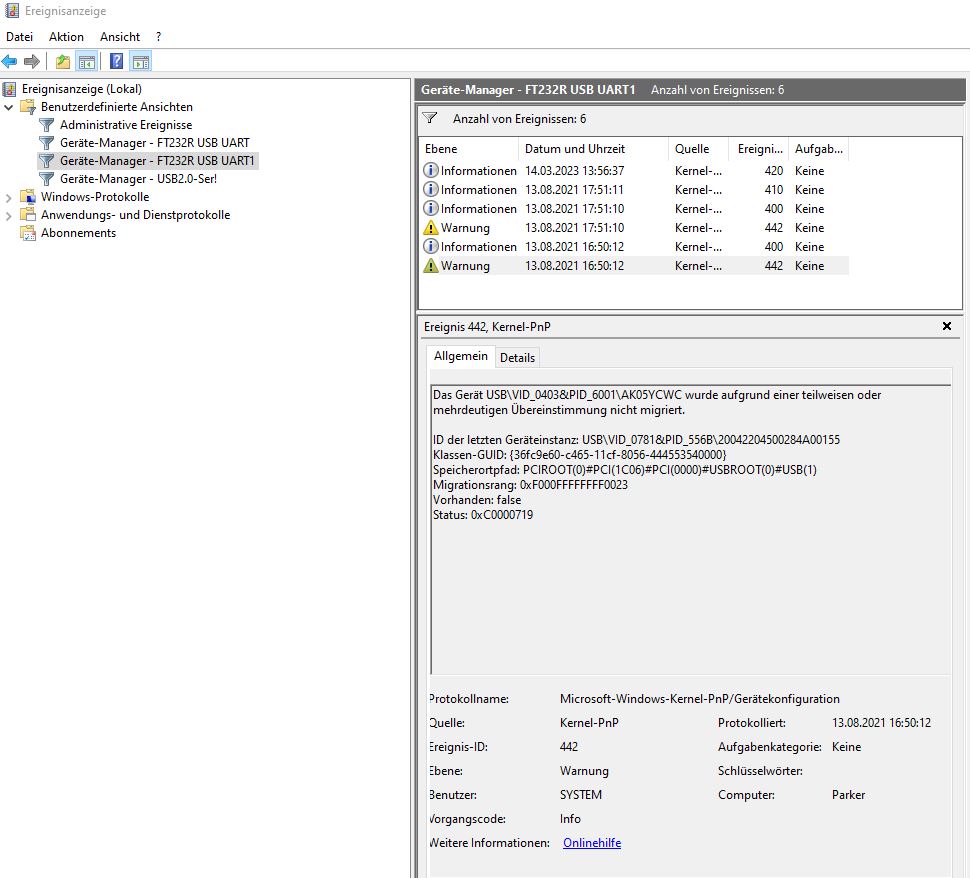970x878 pixels.
Task: Click the Status: 0xC0000719 line
Action: pos(483,515)
